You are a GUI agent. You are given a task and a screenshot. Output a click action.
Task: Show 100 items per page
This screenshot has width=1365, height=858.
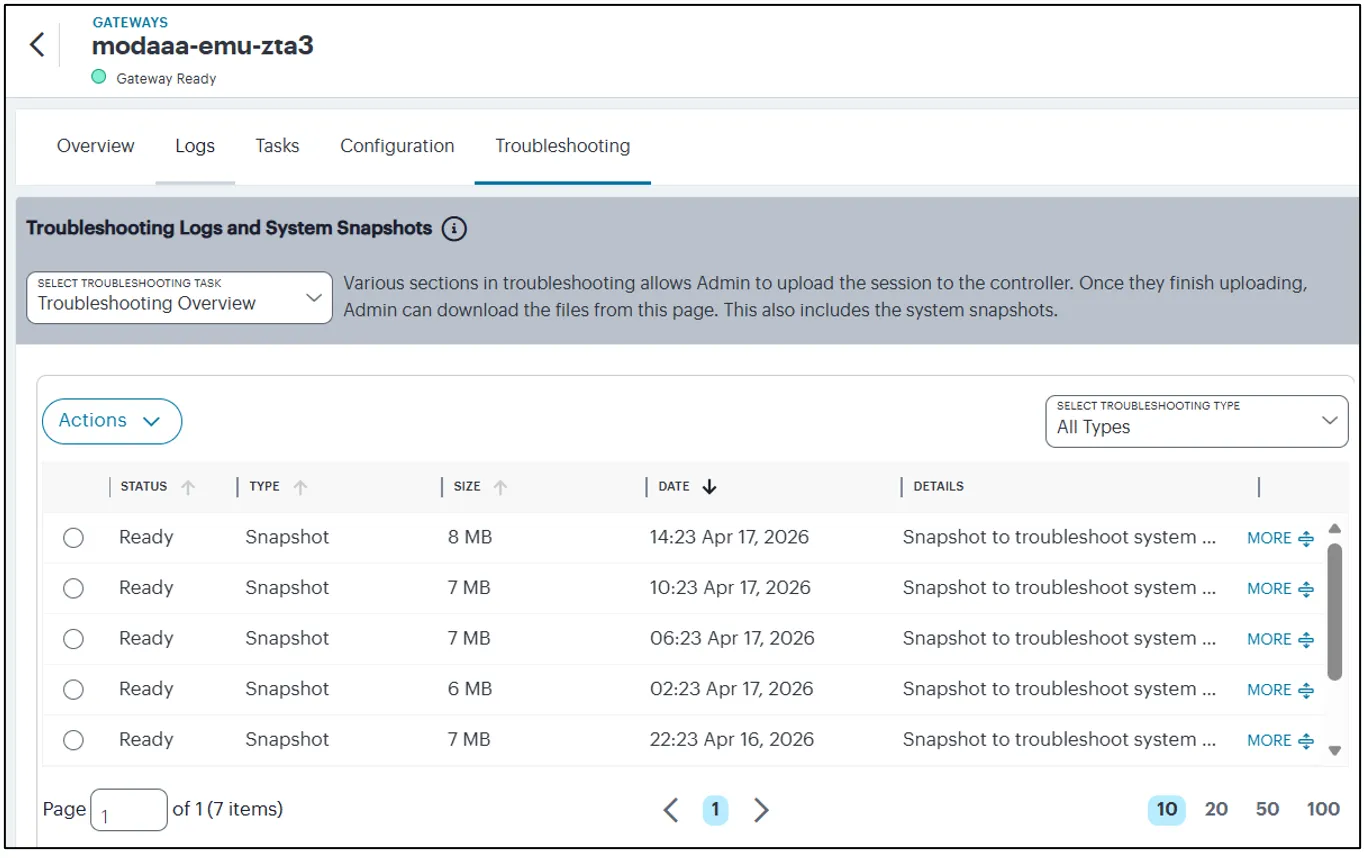(1323, 809)
